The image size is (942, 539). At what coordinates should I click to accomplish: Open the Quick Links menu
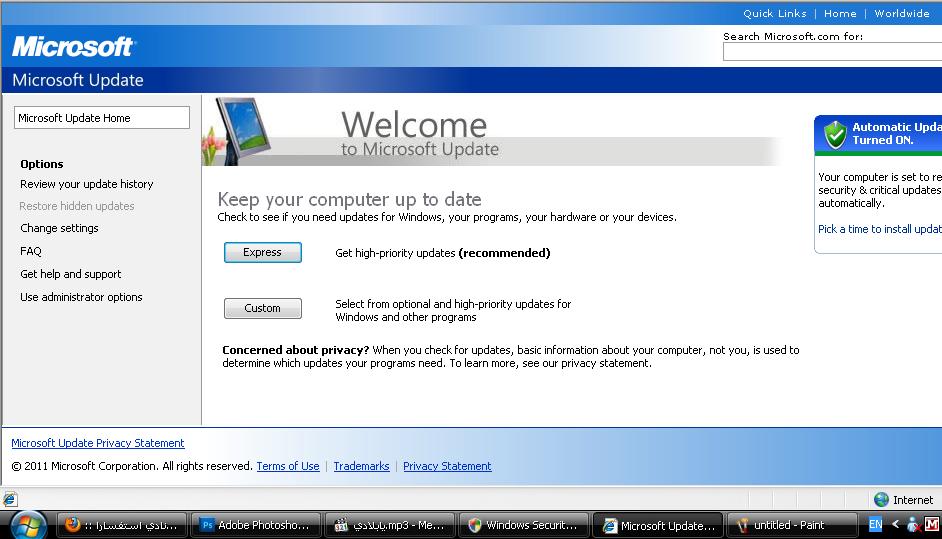tap(774, 13)
